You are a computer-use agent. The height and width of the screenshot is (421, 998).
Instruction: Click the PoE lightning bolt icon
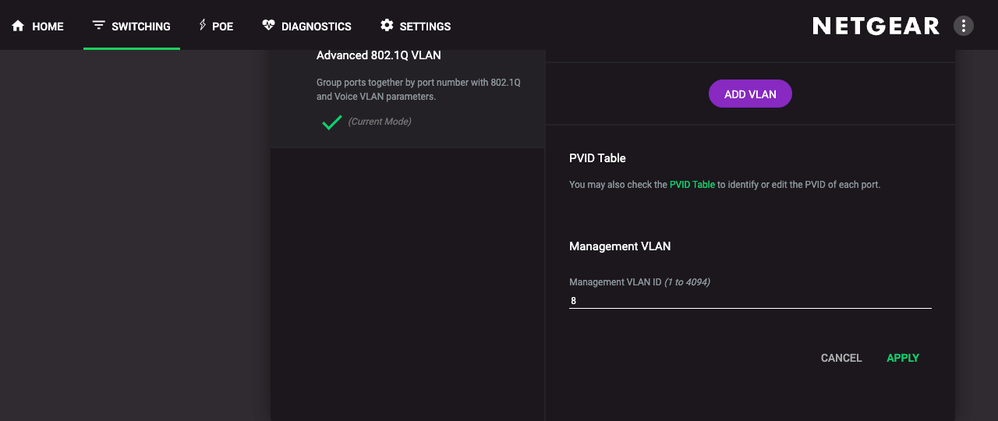click(x=202, y=25)
